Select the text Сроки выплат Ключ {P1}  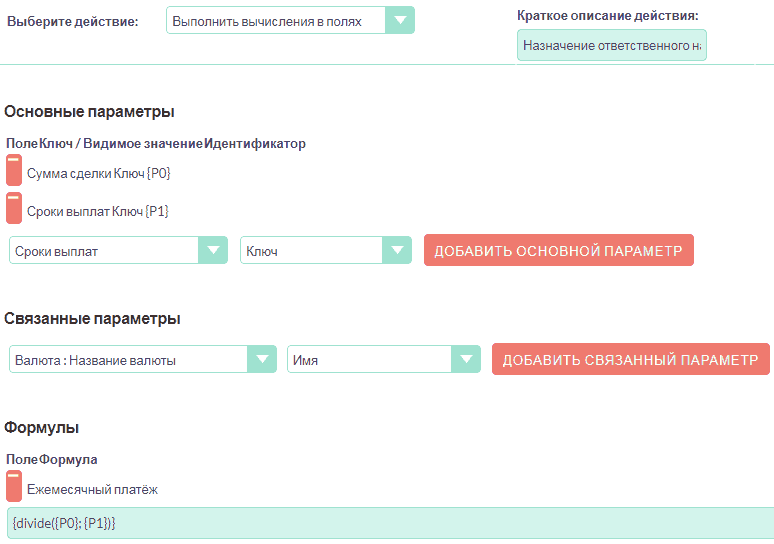pyautogui.click(x=98, y=211)
